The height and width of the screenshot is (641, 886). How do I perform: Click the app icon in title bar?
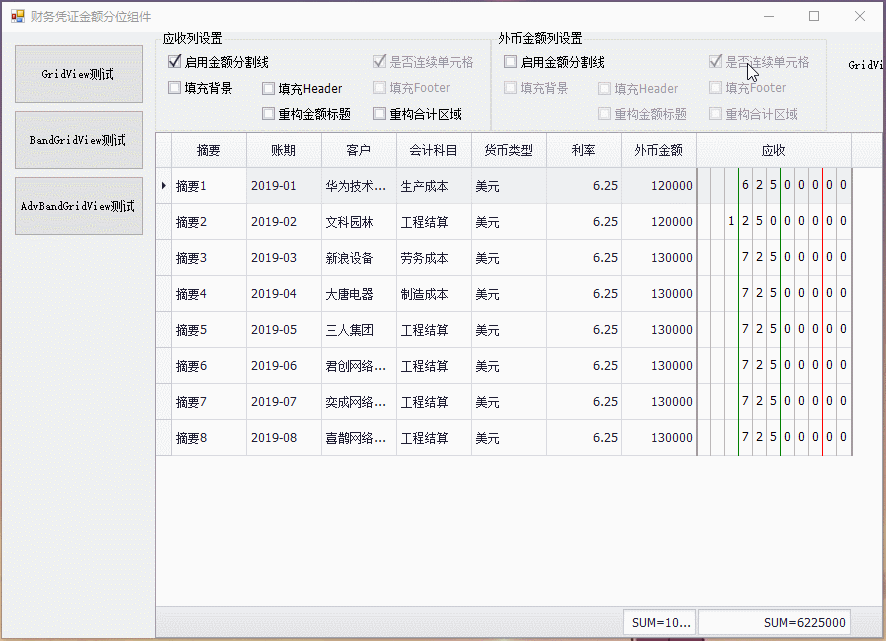(18, 16)
